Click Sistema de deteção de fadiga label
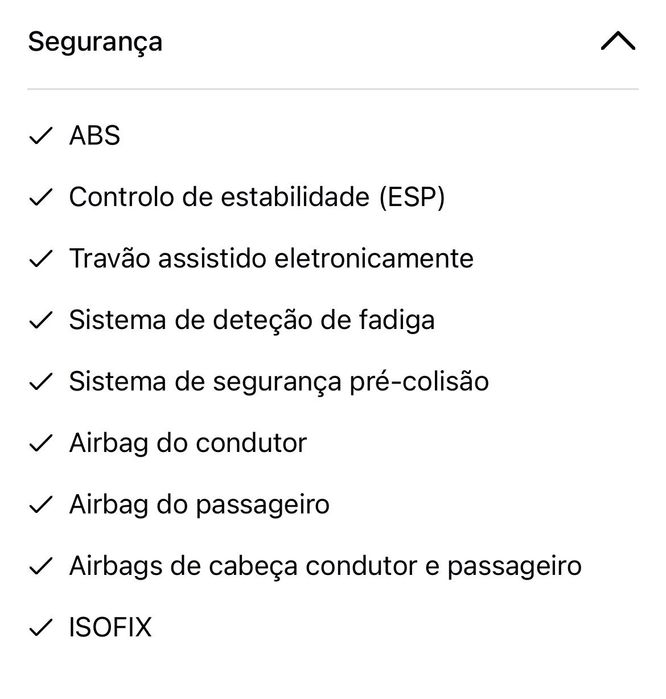 (252, 321)
